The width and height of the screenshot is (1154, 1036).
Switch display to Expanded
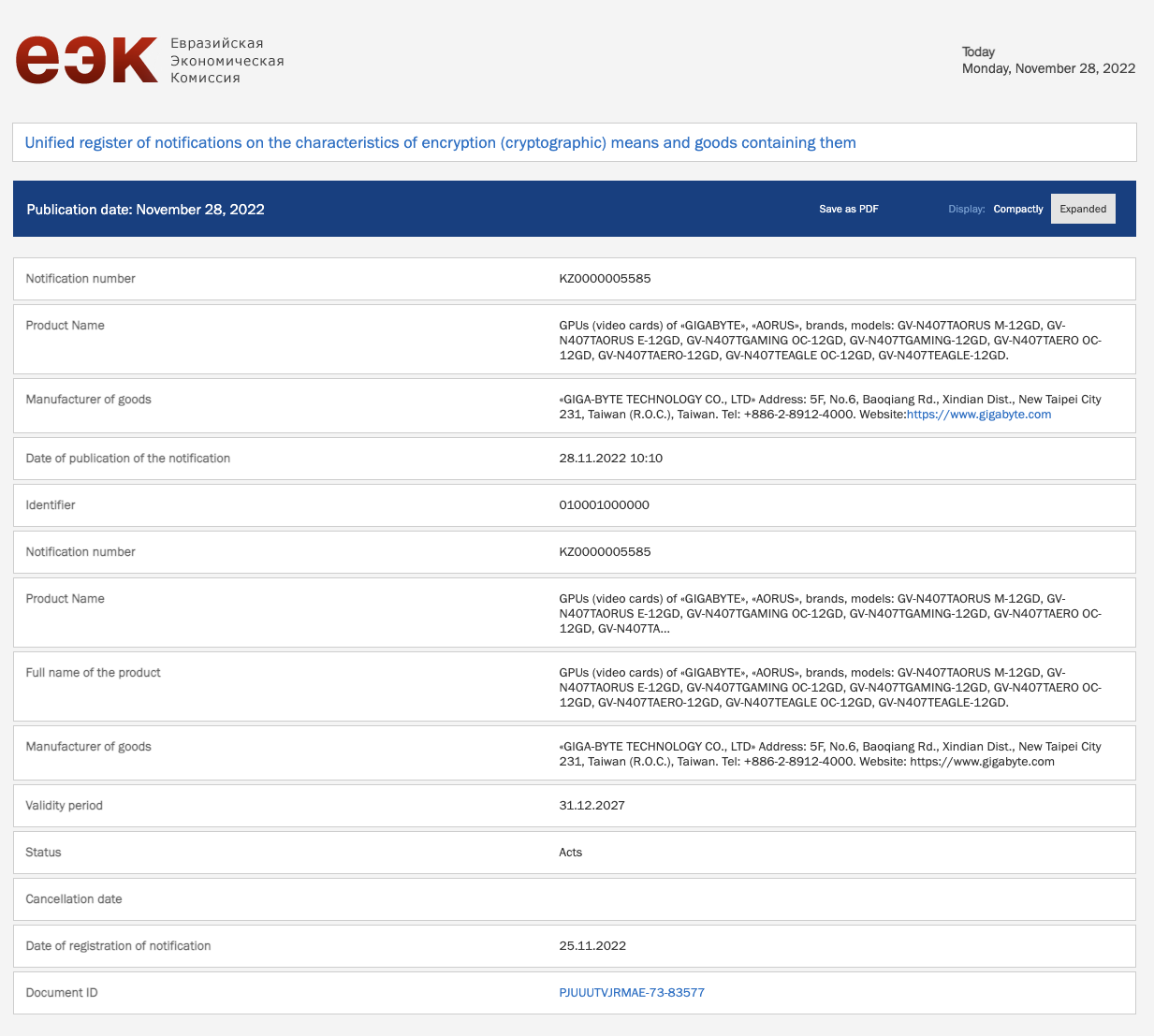coord(1083,209)
